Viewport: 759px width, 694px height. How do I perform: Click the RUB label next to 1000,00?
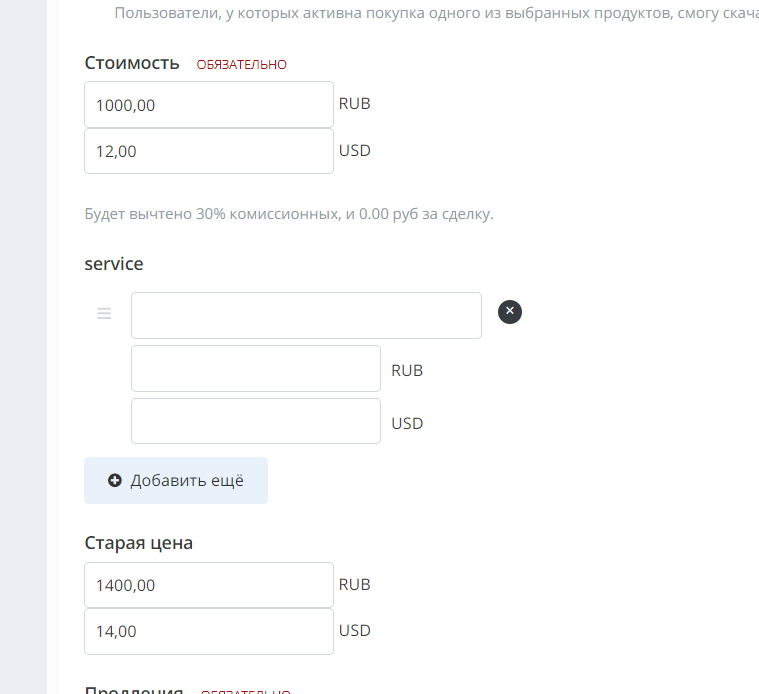point(355,103)
